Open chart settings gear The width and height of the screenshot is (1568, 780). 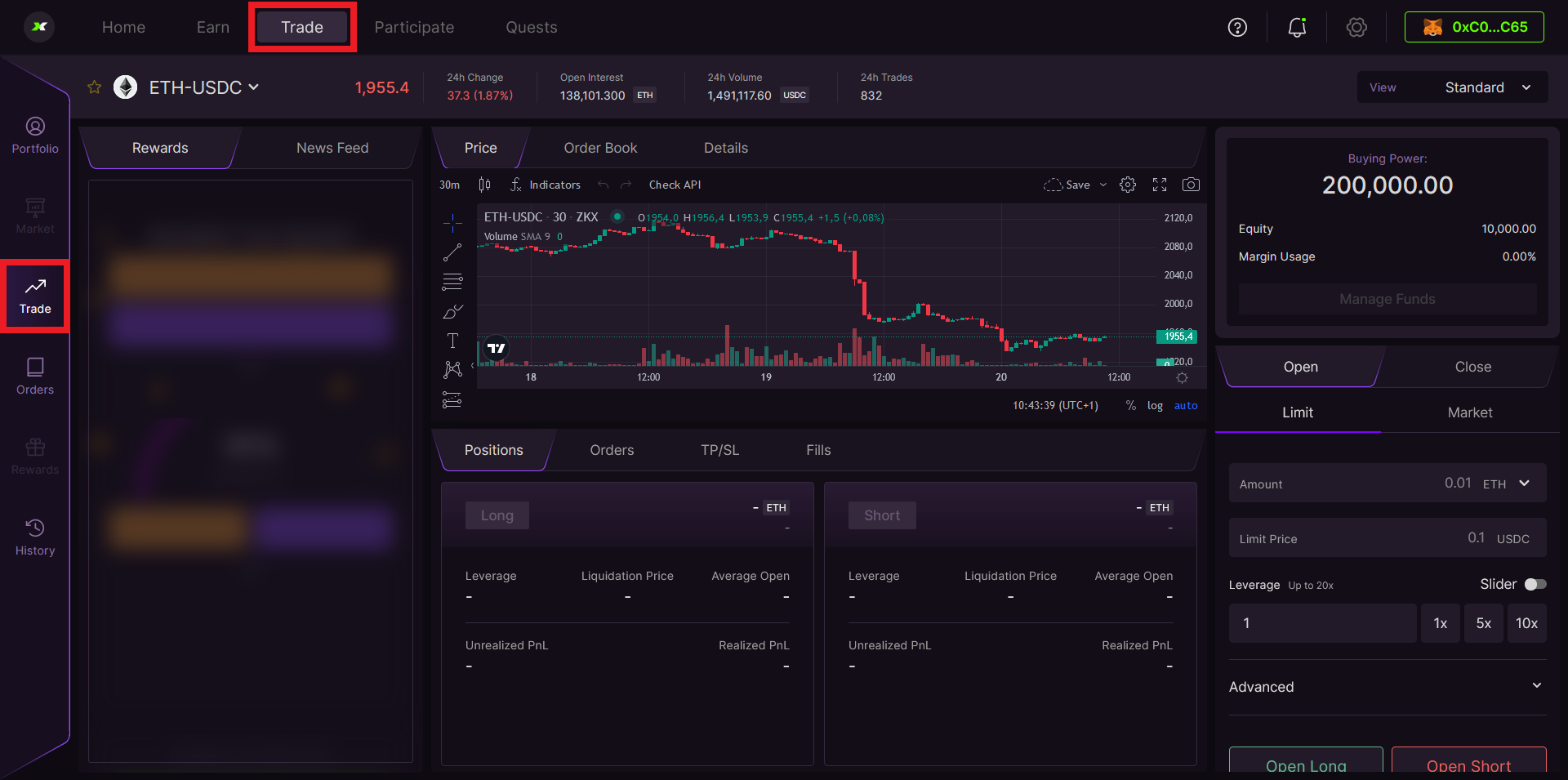click(x=1128, y=185)
